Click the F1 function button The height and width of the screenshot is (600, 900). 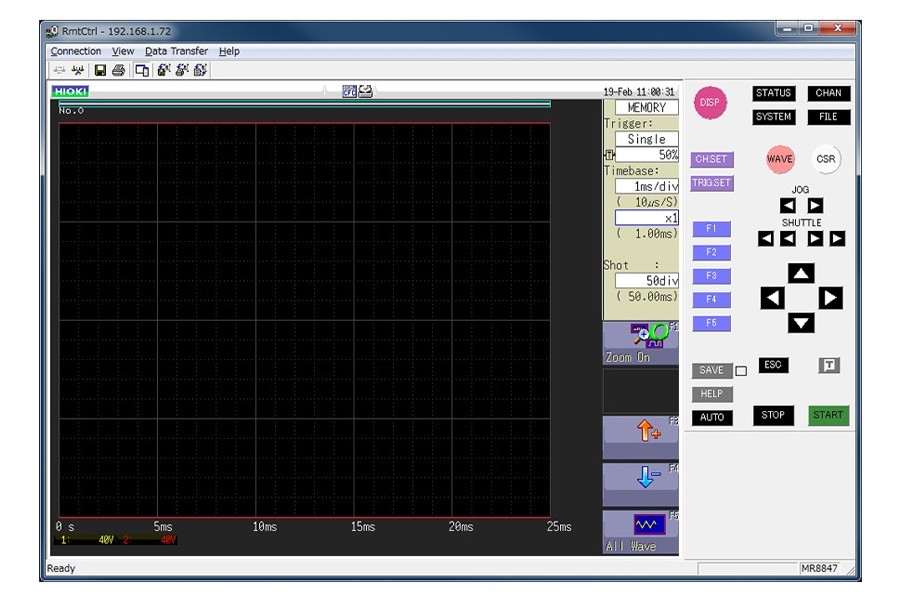coord(711,229)
